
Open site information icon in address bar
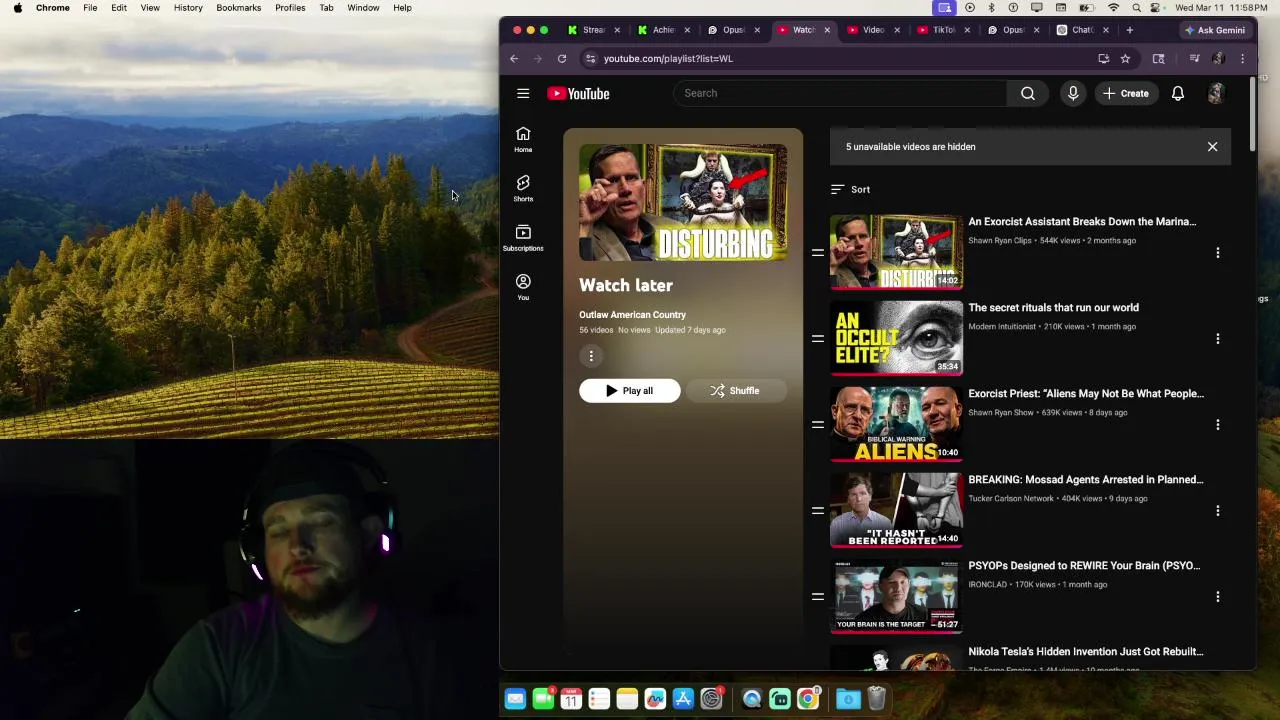click(590, 58)
